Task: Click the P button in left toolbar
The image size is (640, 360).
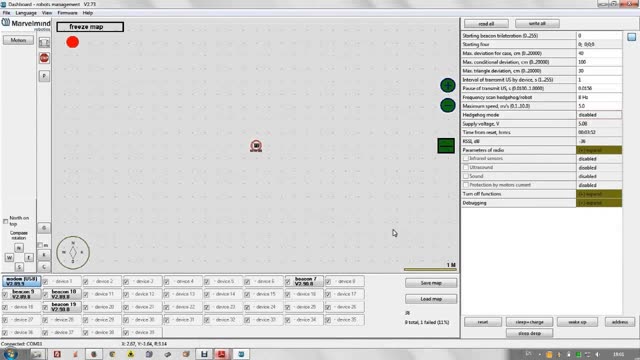Action: (44, 76)
